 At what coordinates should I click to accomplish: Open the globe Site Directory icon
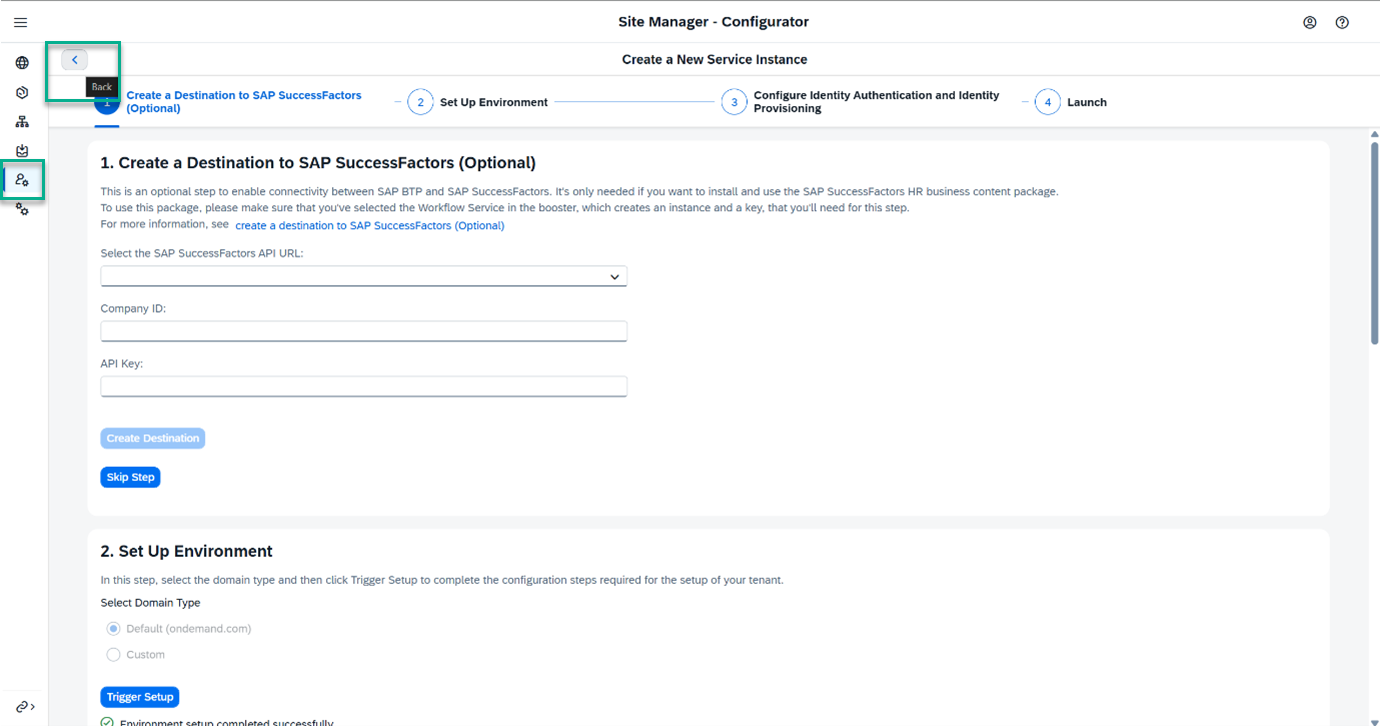[x=22, y=63]
